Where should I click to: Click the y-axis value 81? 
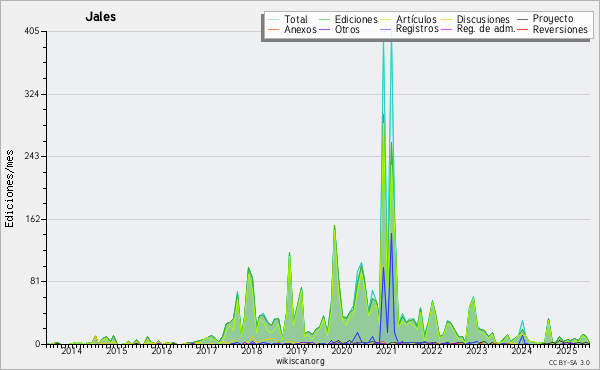pyautogui.click(x=34, y=282)
